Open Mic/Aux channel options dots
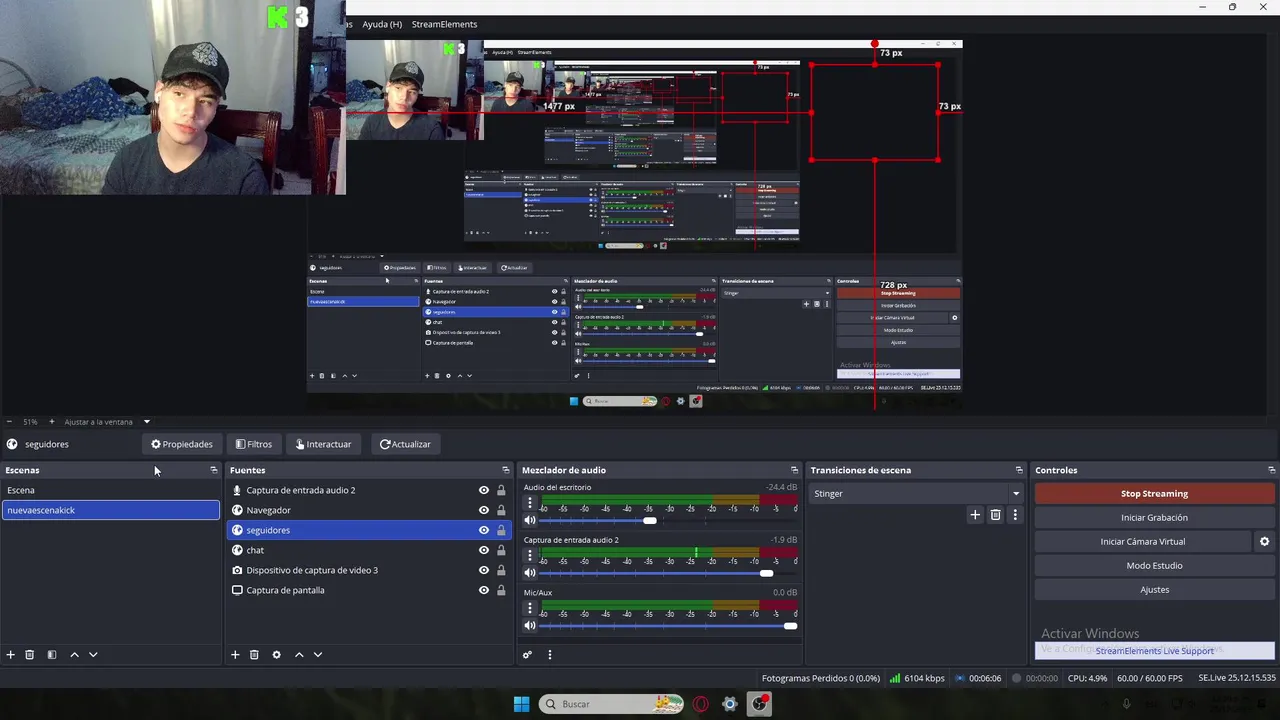Viewport: 1280px width, 720px height. (530, 609)
